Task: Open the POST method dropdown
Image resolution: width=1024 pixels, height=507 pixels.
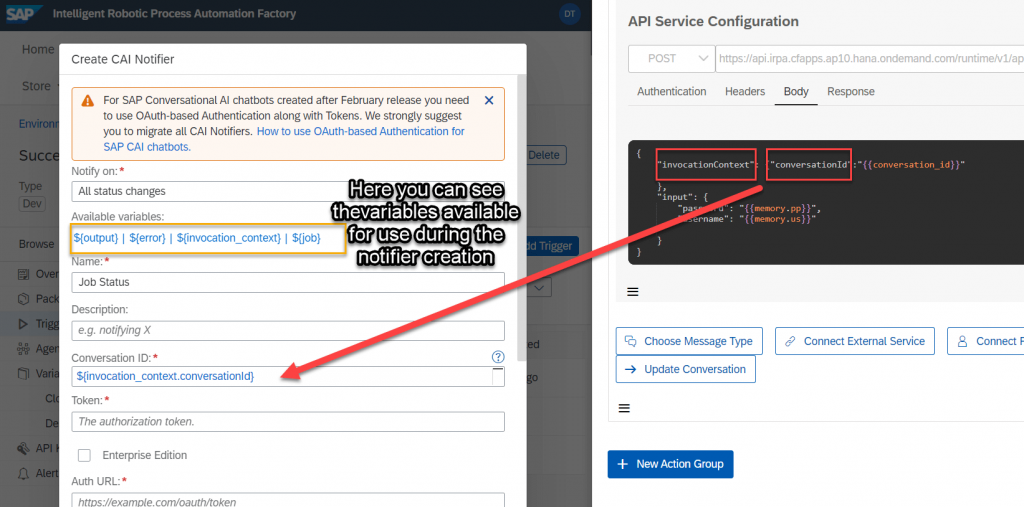Action: [671, 59]
